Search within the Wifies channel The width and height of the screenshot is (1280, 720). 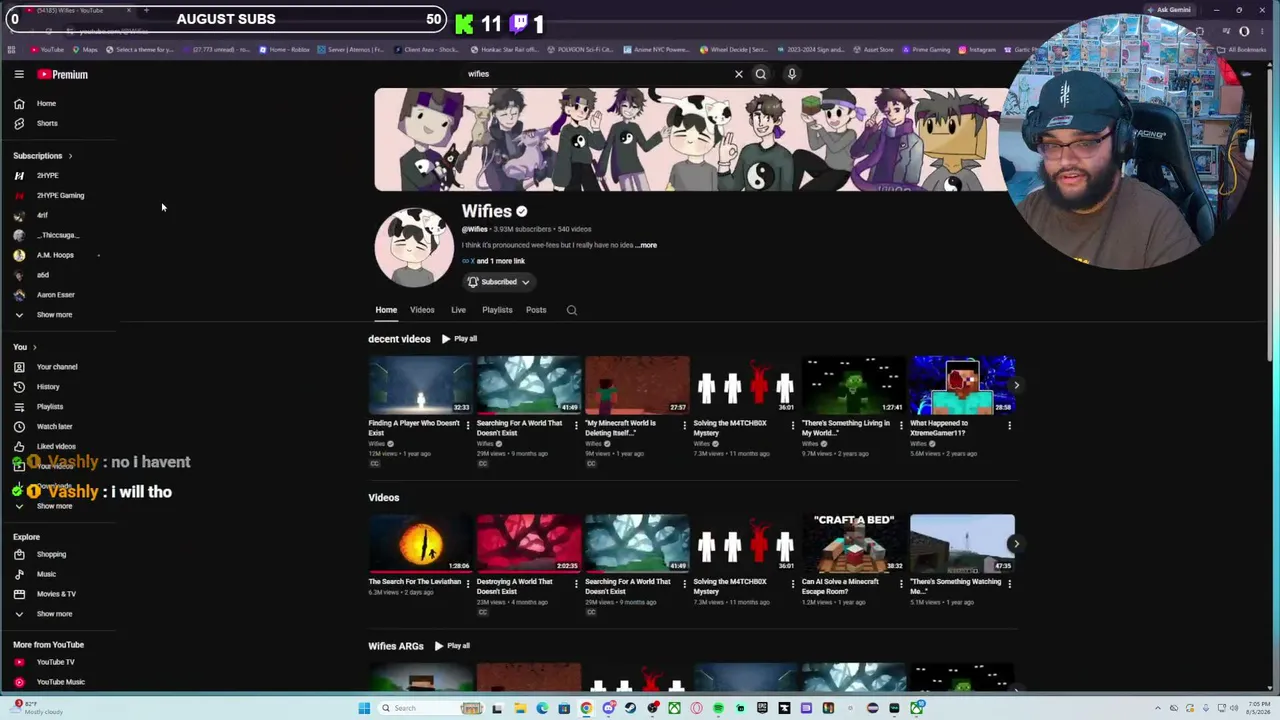572,310
